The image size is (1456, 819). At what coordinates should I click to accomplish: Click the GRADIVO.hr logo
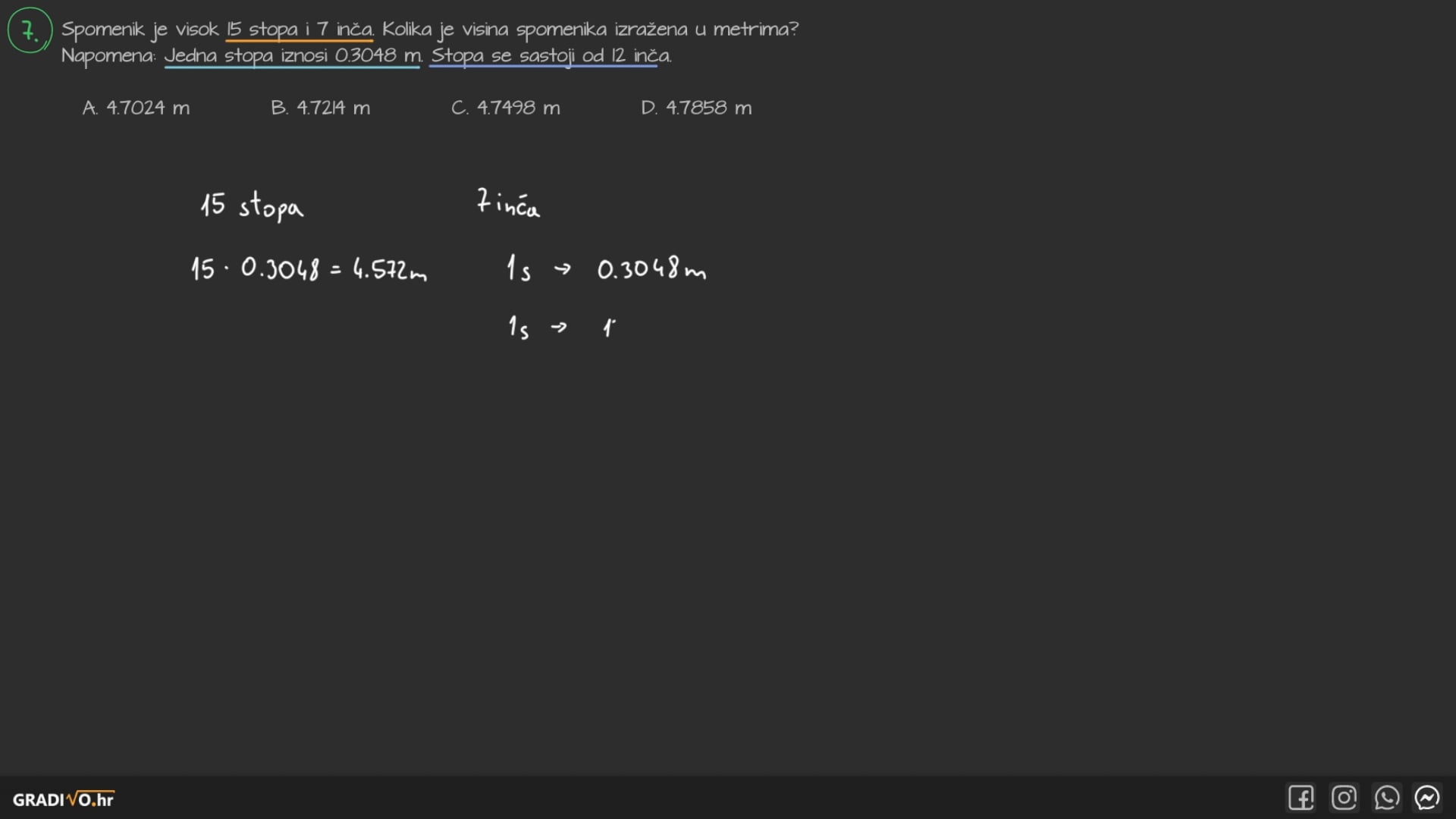click(x=63, y=799)
